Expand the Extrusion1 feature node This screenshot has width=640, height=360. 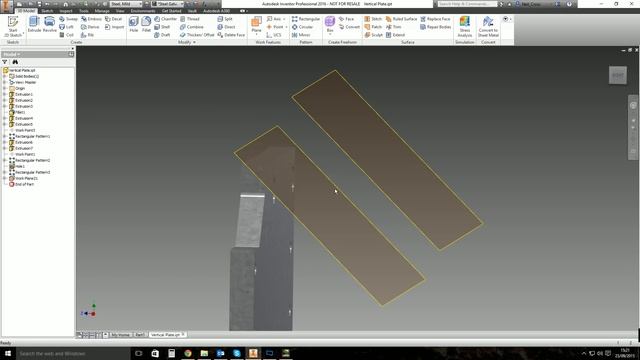pos(4,94)
